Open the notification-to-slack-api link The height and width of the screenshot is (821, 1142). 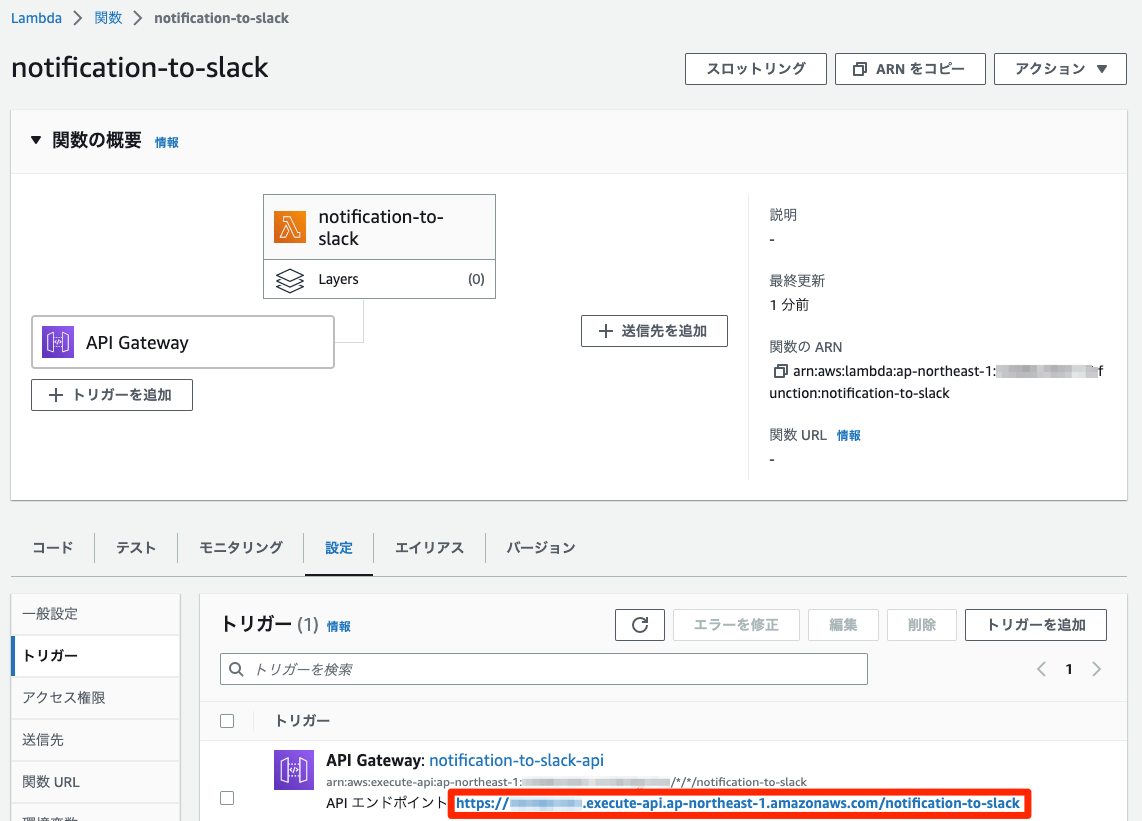click(516, 761)
